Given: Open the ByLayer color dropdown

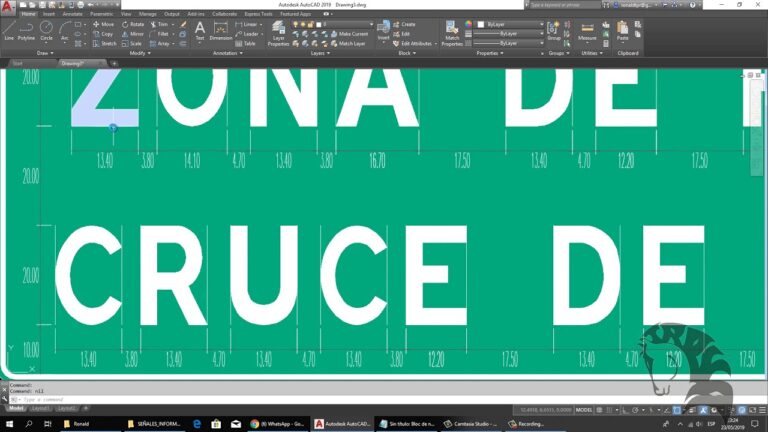Looking at the screenshot, I should [512, 24].
